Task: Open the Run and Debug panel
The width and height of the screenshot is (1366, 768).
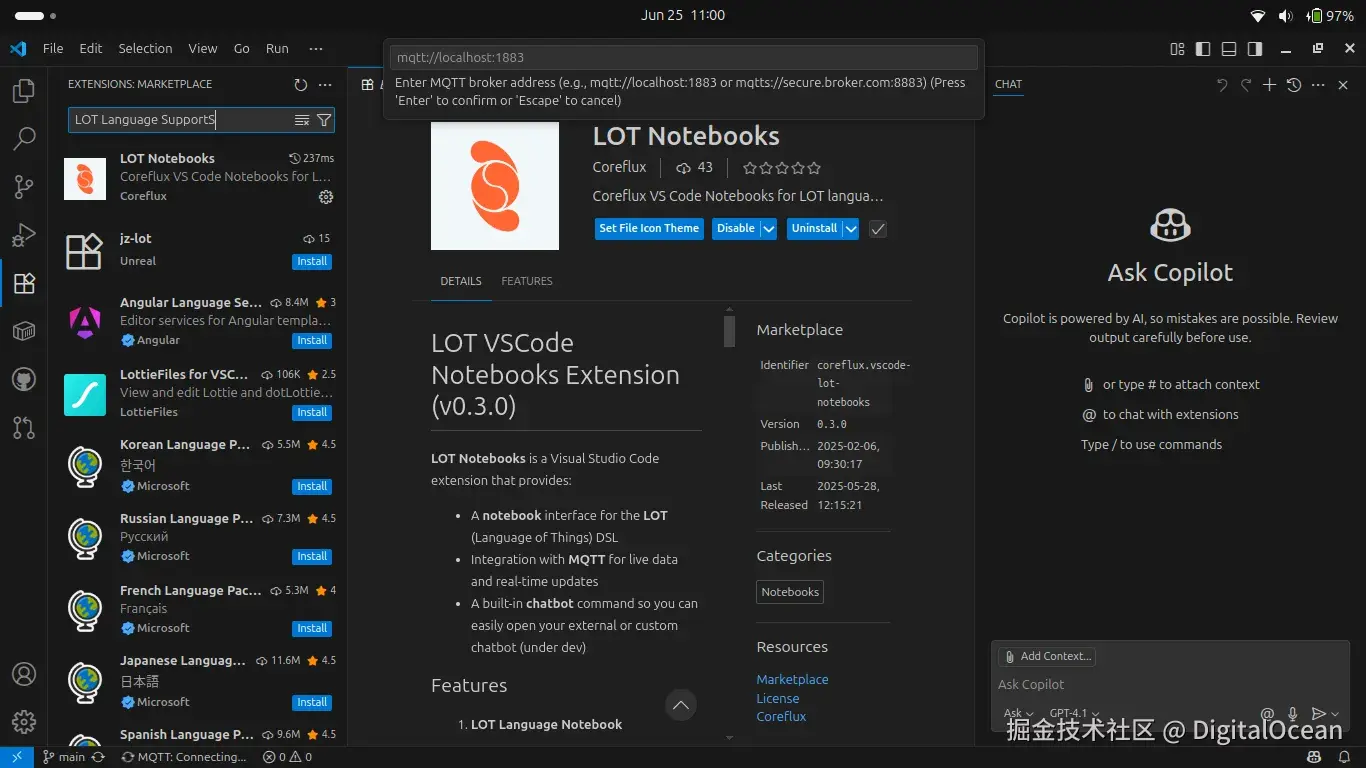Action: 24,234
